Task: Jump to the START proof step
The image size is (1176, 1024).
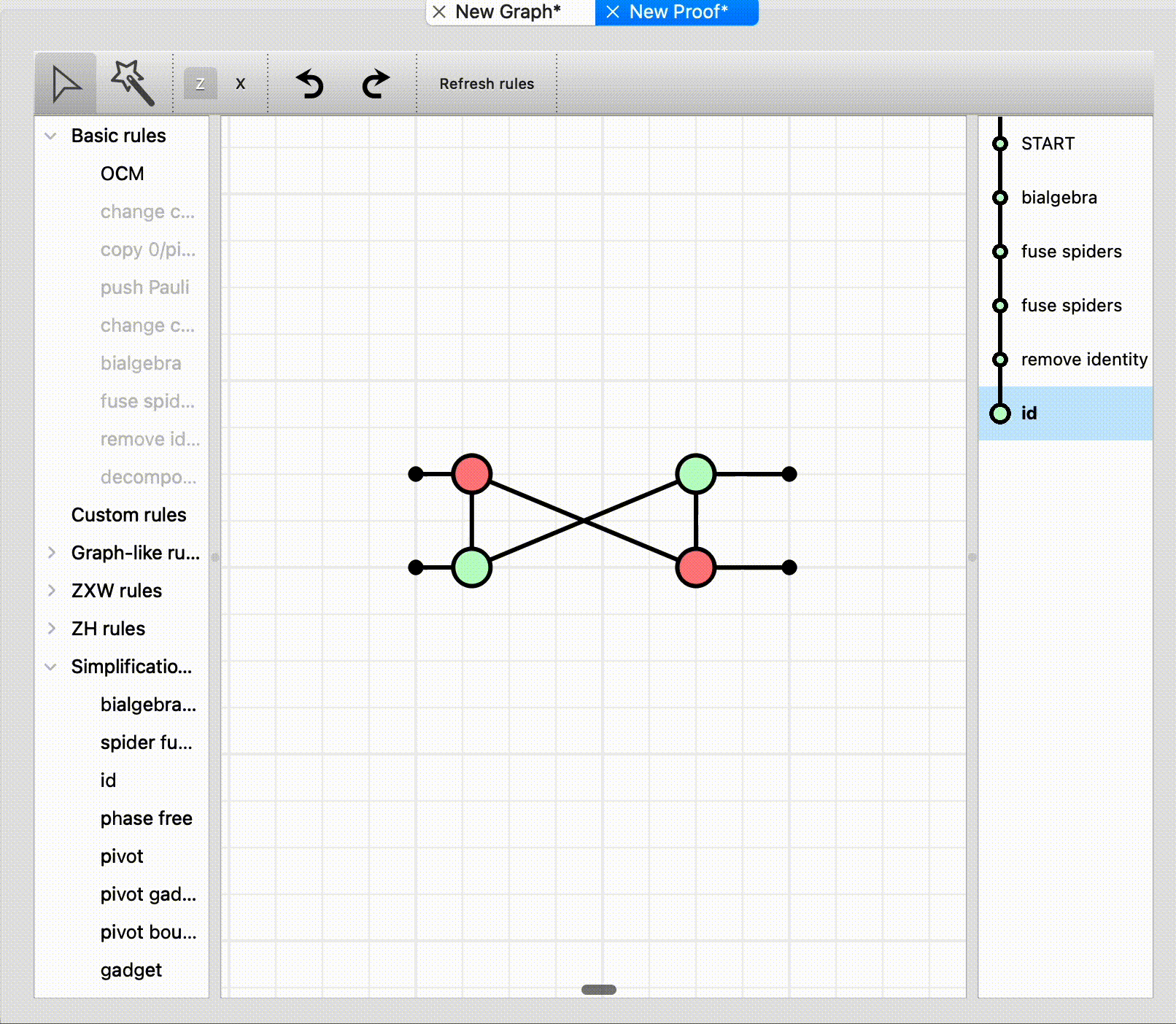Action: (1048, 144)
